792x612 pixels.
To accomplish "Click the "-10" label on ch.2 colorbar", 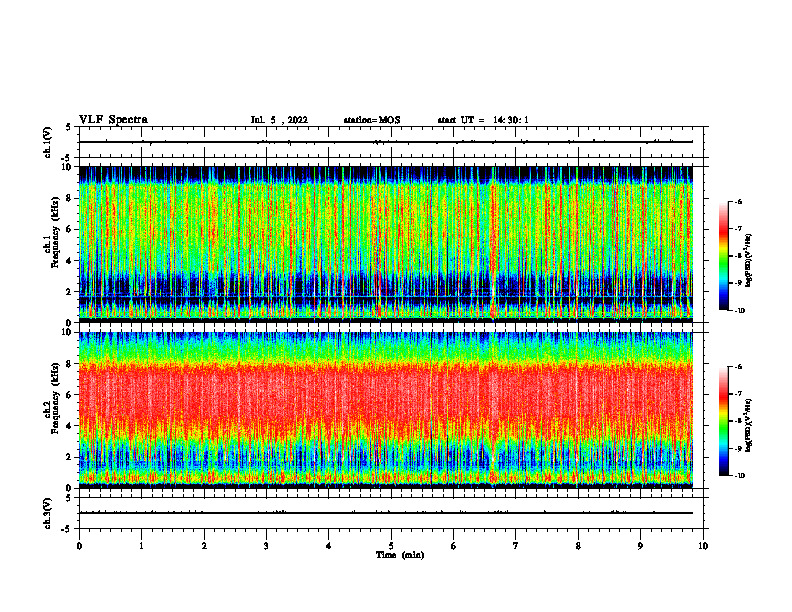I will pyautogui.click(x=739, y=476).
